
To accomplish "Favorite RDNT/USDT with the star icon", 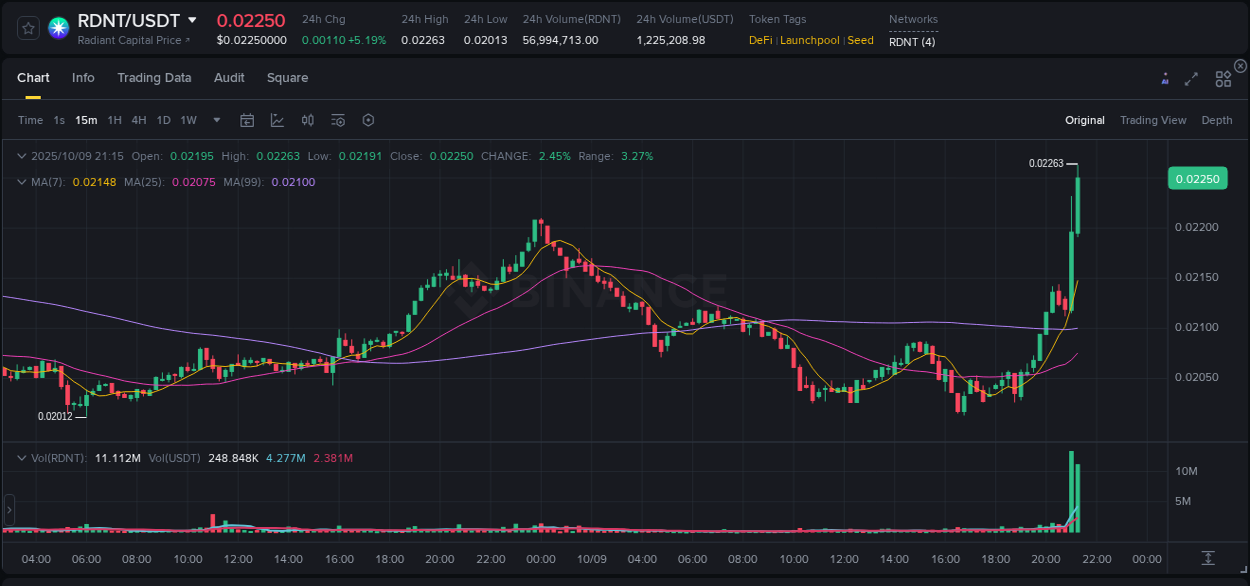I will tap(27, 27).
